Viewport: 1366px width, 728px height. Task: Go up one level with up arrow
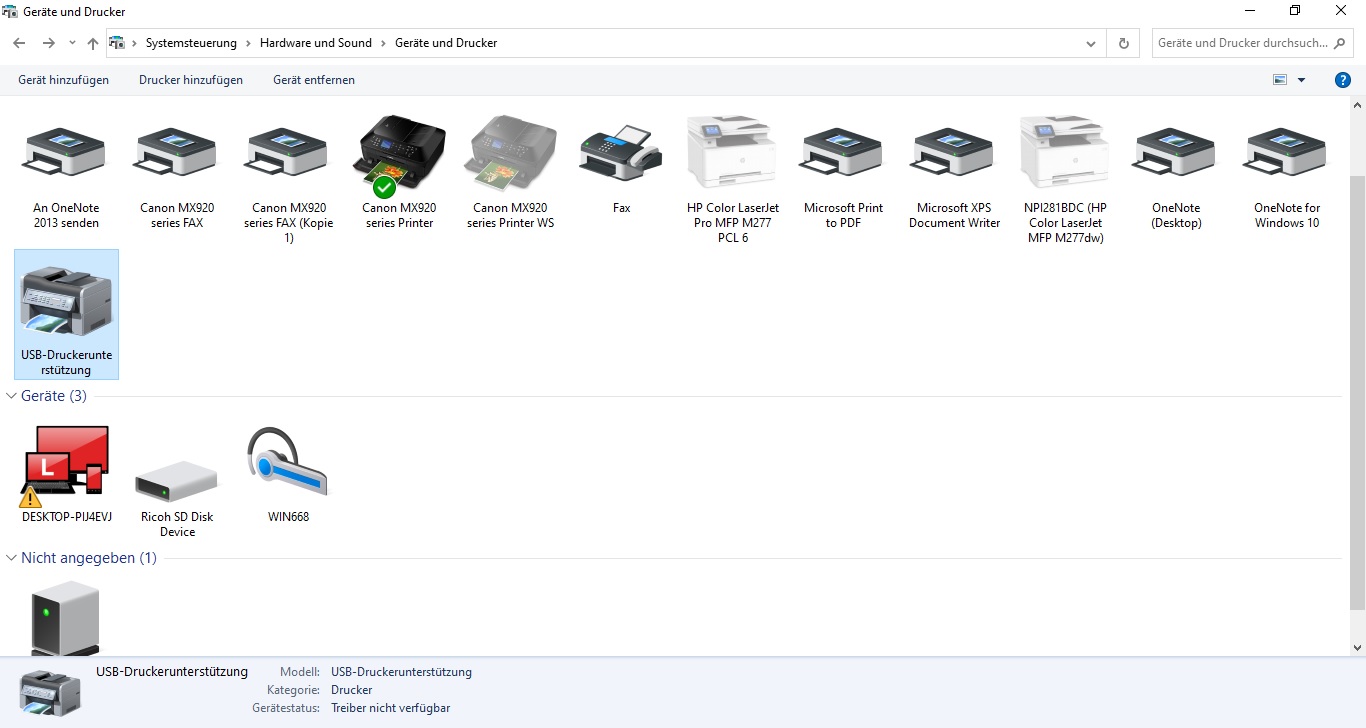click(93, 43)
